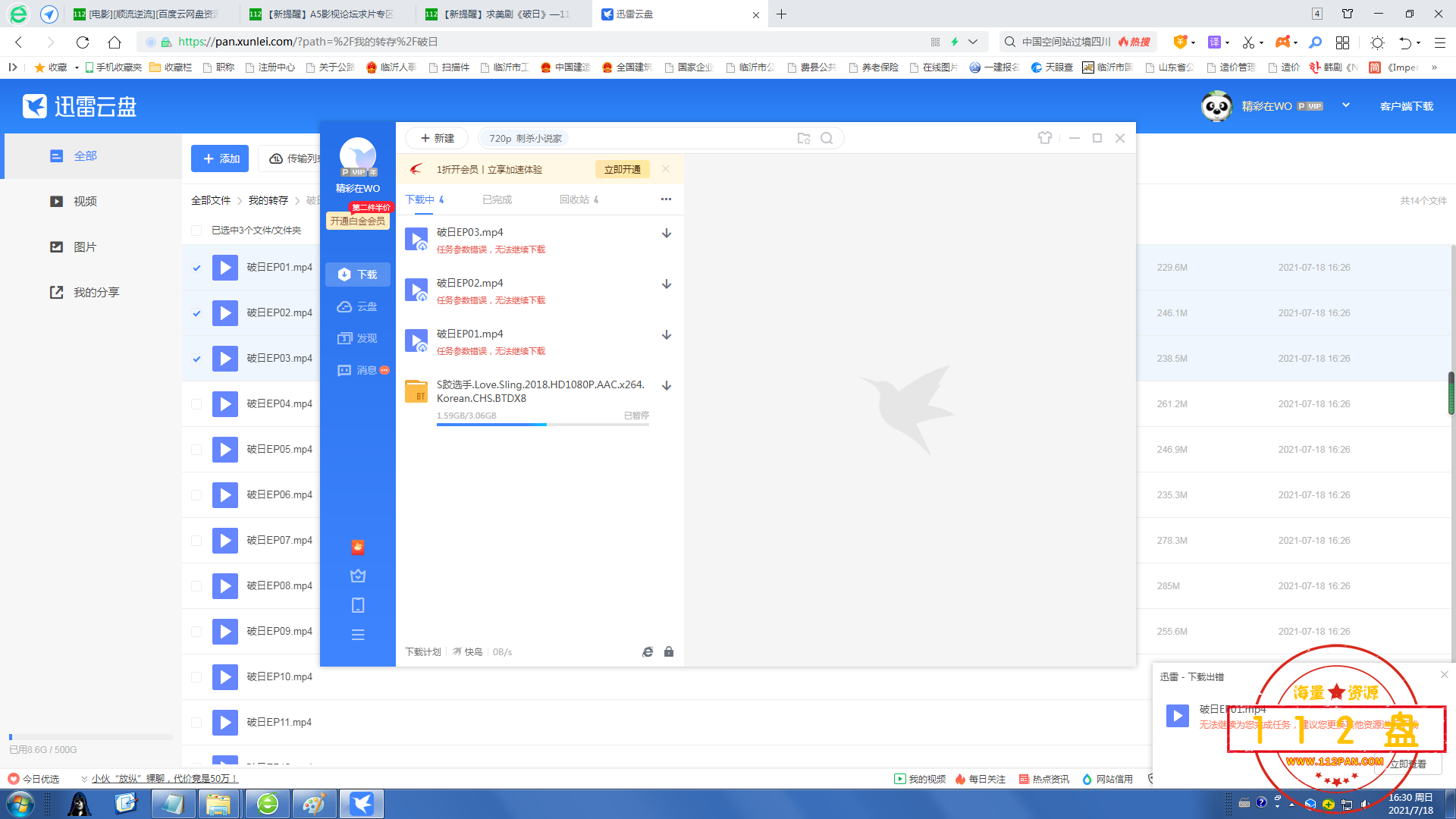Open more options ellipsis in download tabs
Image resolution: width=1456 pixels, height=819 pixels.
666,199
